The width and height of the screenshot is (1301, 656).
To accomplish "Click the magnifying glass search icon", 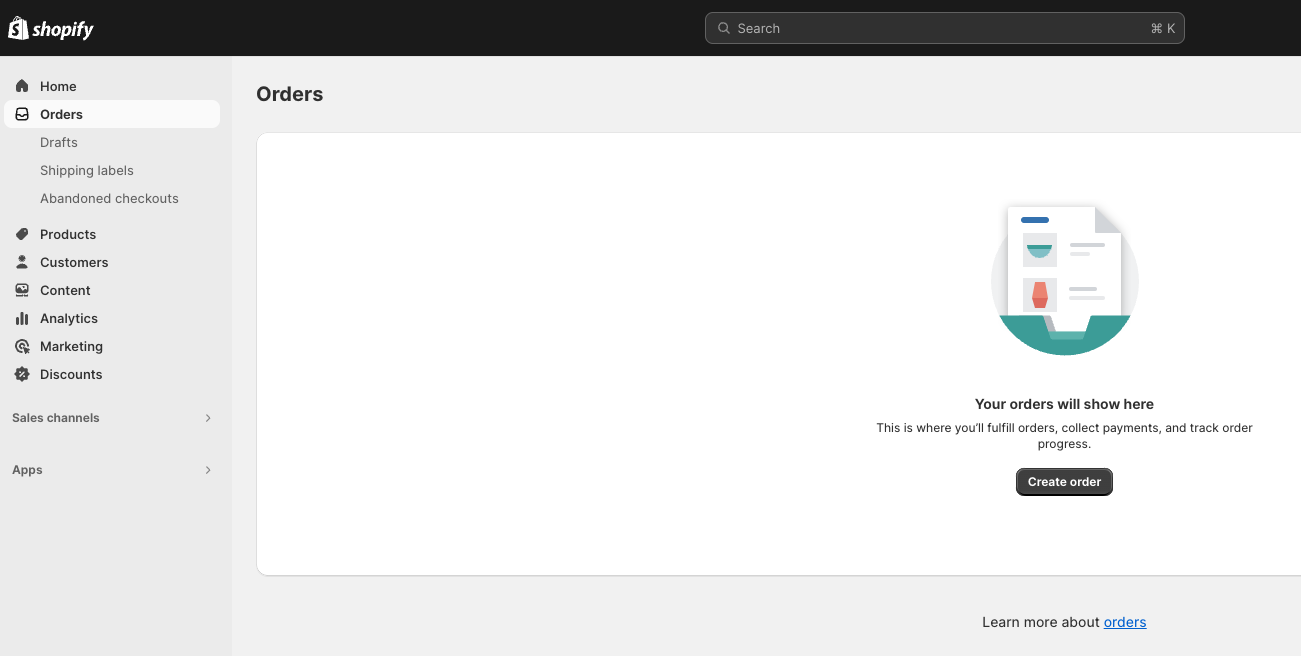I will (x=724, y=28).
